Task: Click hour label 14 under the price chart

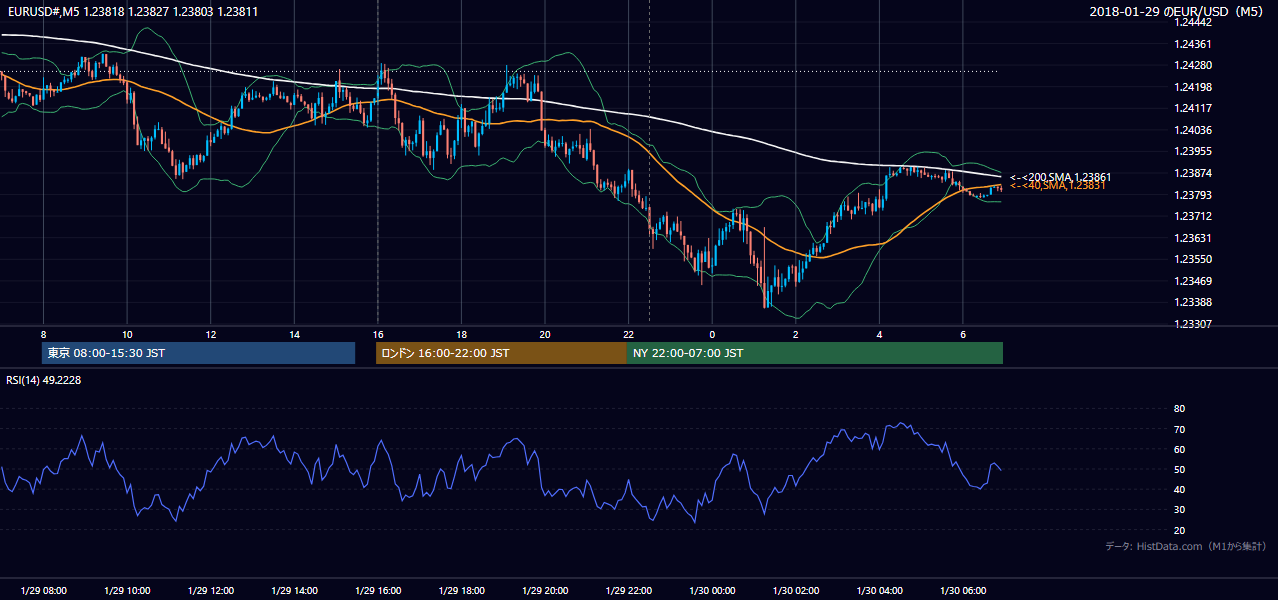Action: tap(294, 334)
